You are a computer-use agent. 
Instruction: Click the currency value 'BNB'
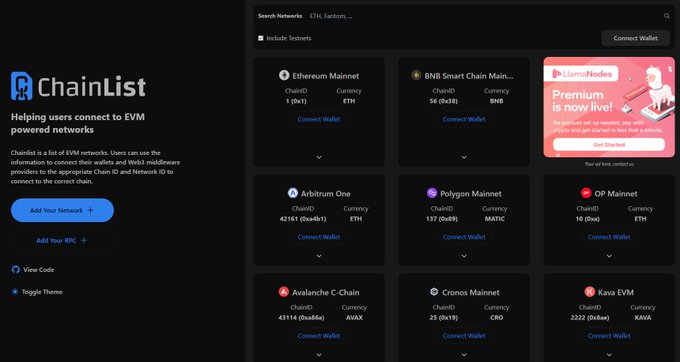pos(497,101)
